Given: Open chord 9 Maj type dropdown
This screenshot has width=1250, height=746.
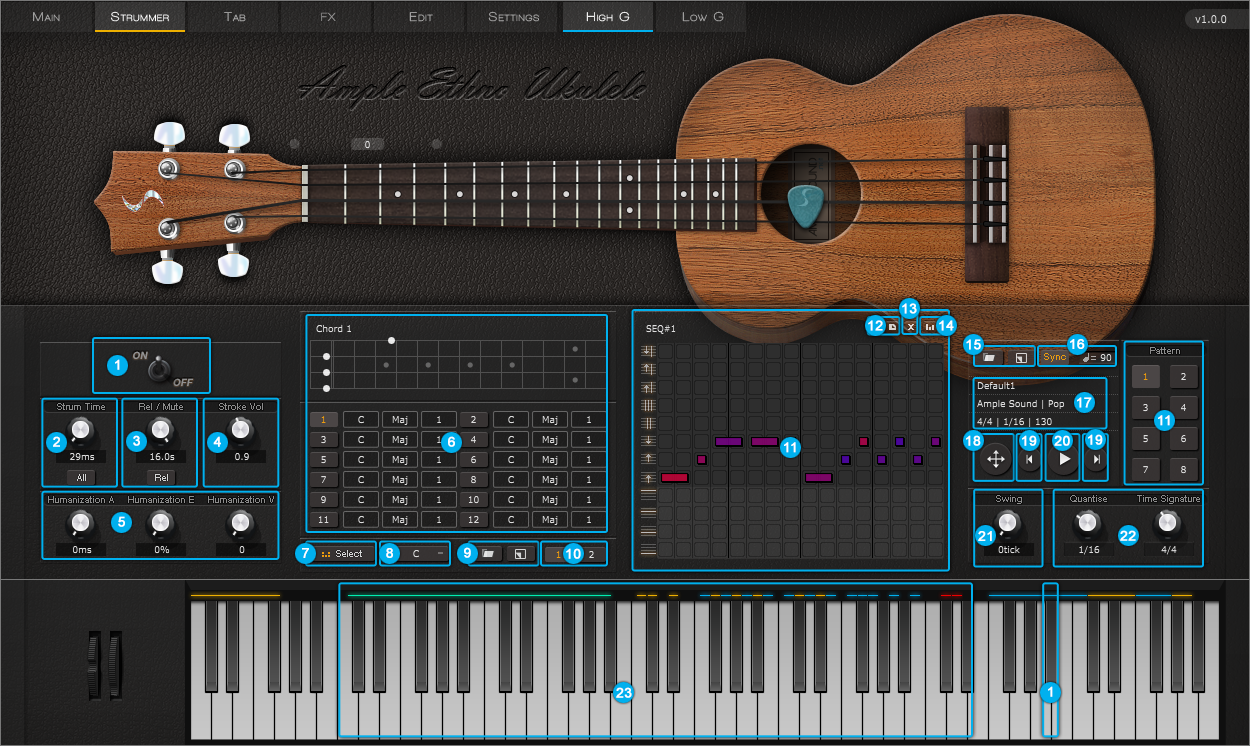Looking at the screenshot, I should point(399,500).
